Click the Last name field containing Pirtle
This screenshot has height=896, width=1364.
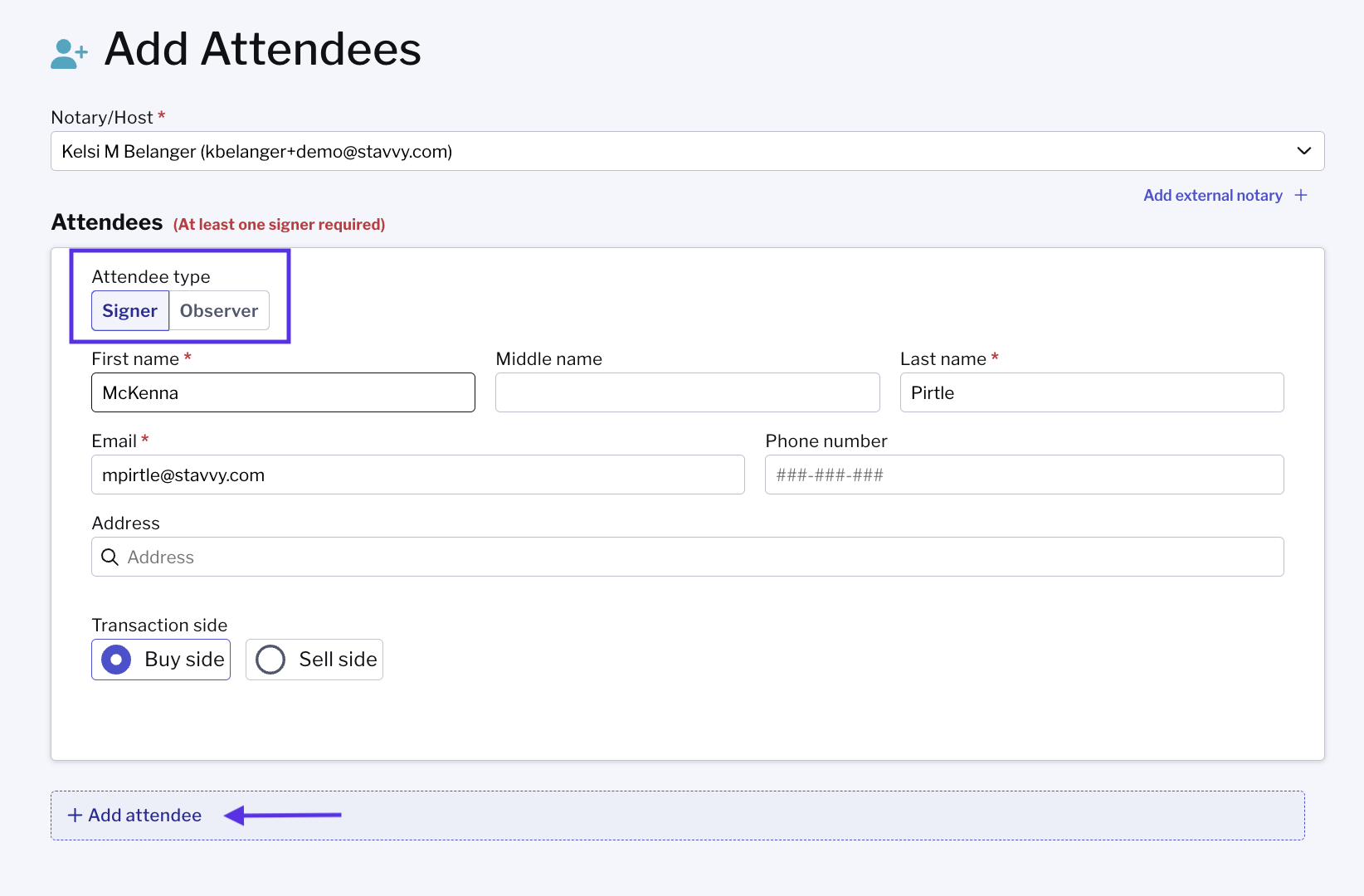1092,392
